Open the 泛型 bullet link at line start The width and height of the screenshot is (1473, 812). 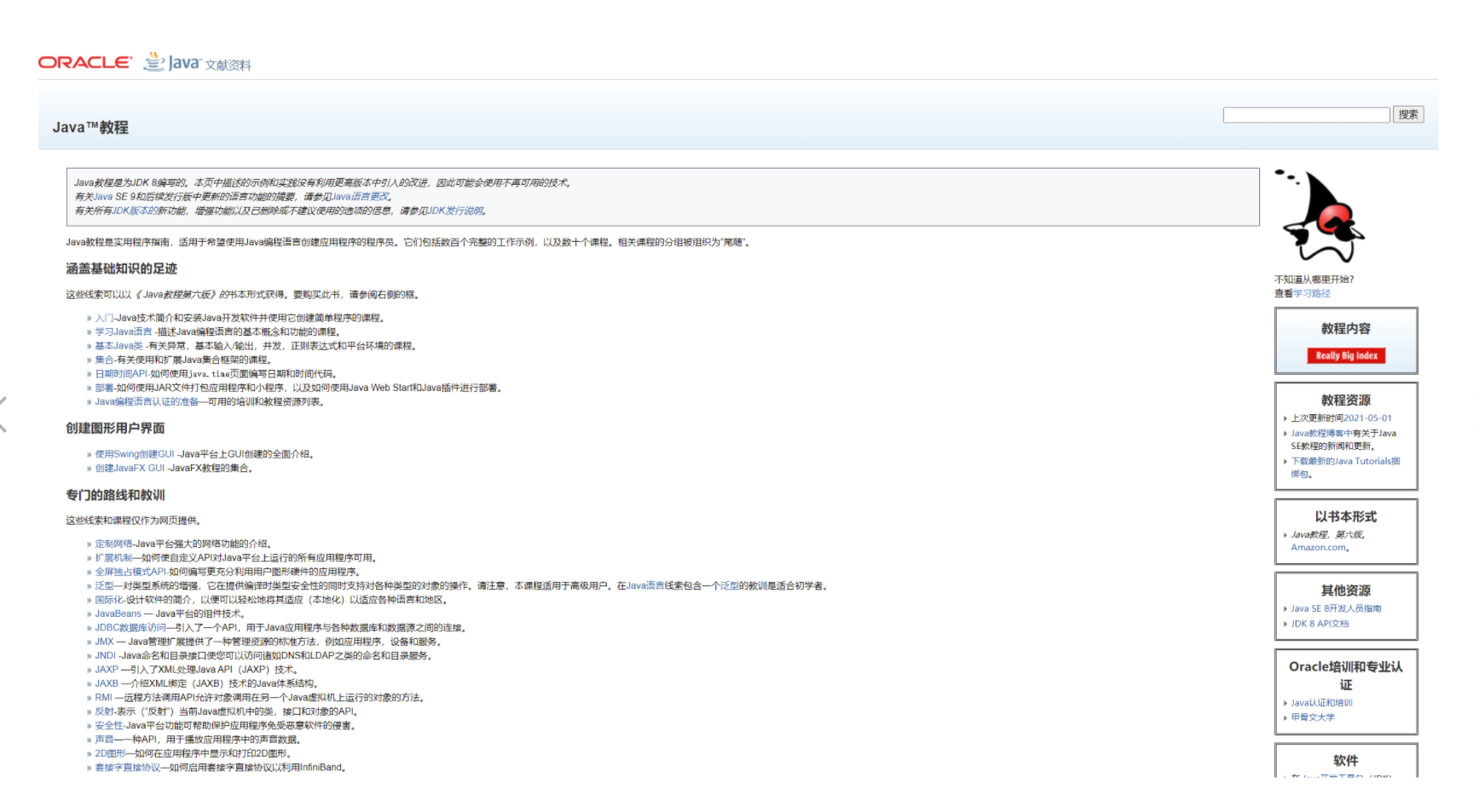click(104, 586)
